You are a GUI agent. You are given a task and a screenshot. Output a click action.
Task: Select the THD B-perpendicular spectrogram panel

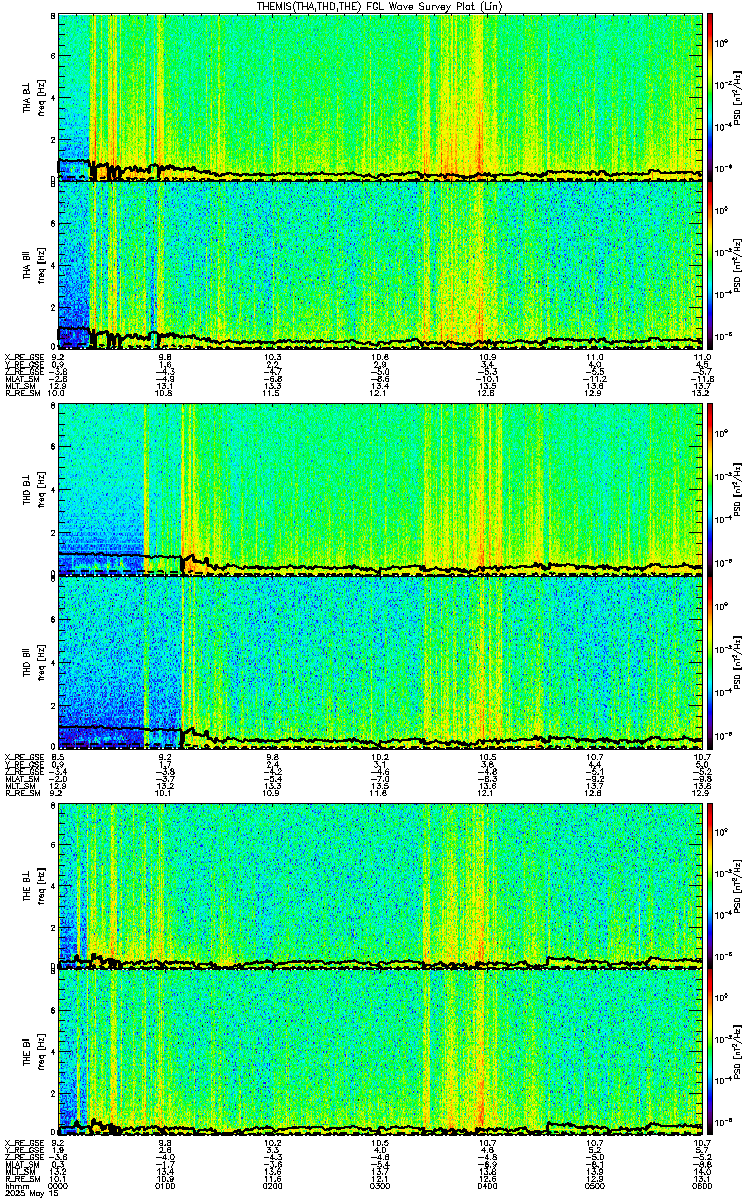pyautogui.click(x=381, y=490)
